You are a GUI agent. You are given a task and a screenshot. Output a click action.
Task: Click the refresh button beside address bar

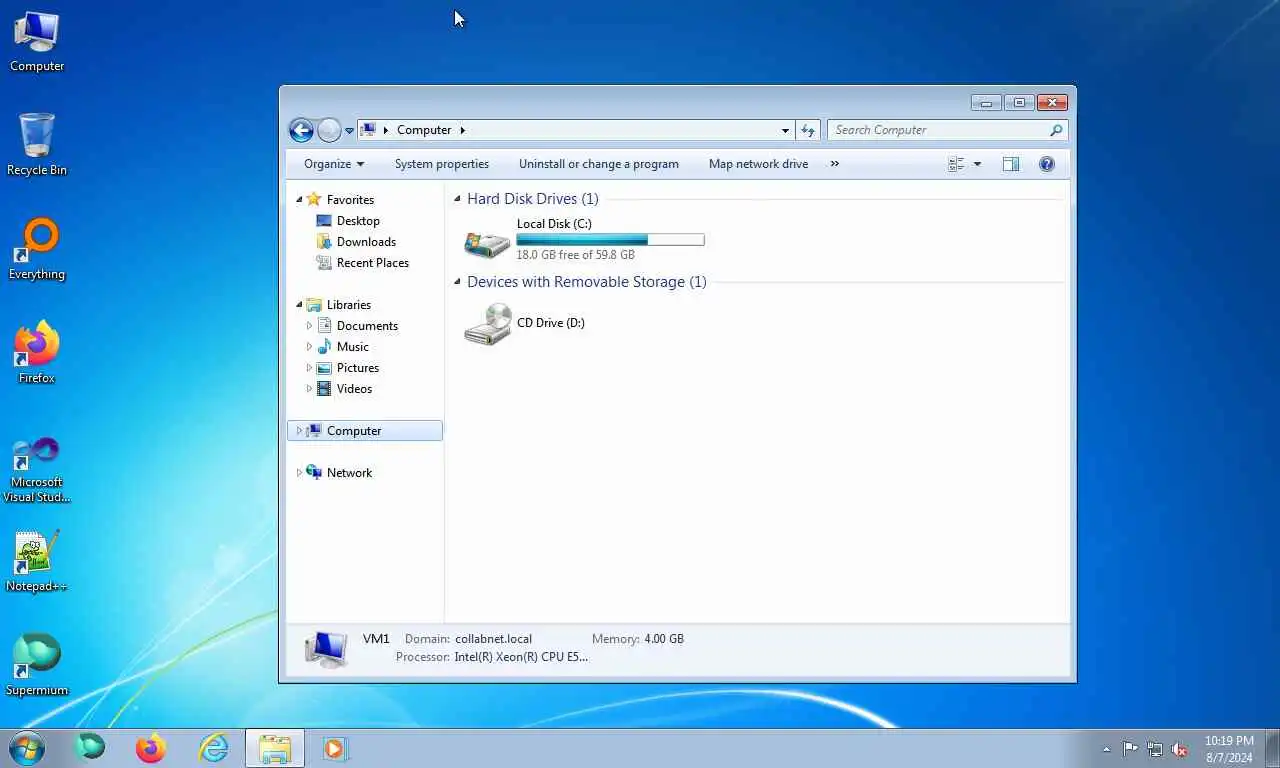click(x=808, y=130)
